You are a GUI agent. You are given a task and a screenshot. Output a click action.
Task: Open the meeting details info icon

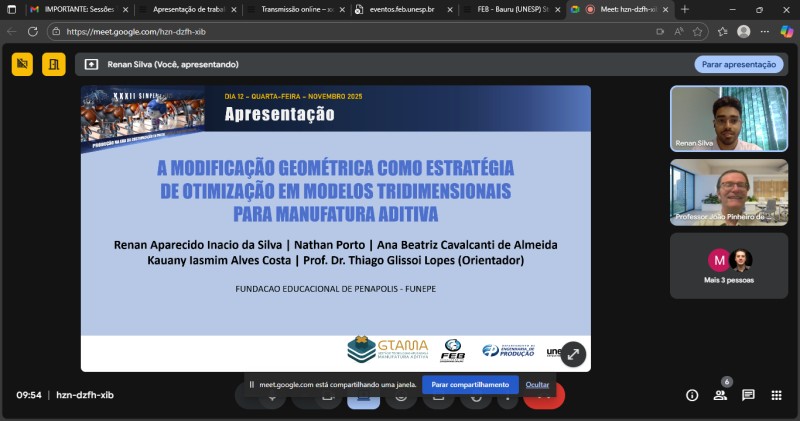point(691,395)
